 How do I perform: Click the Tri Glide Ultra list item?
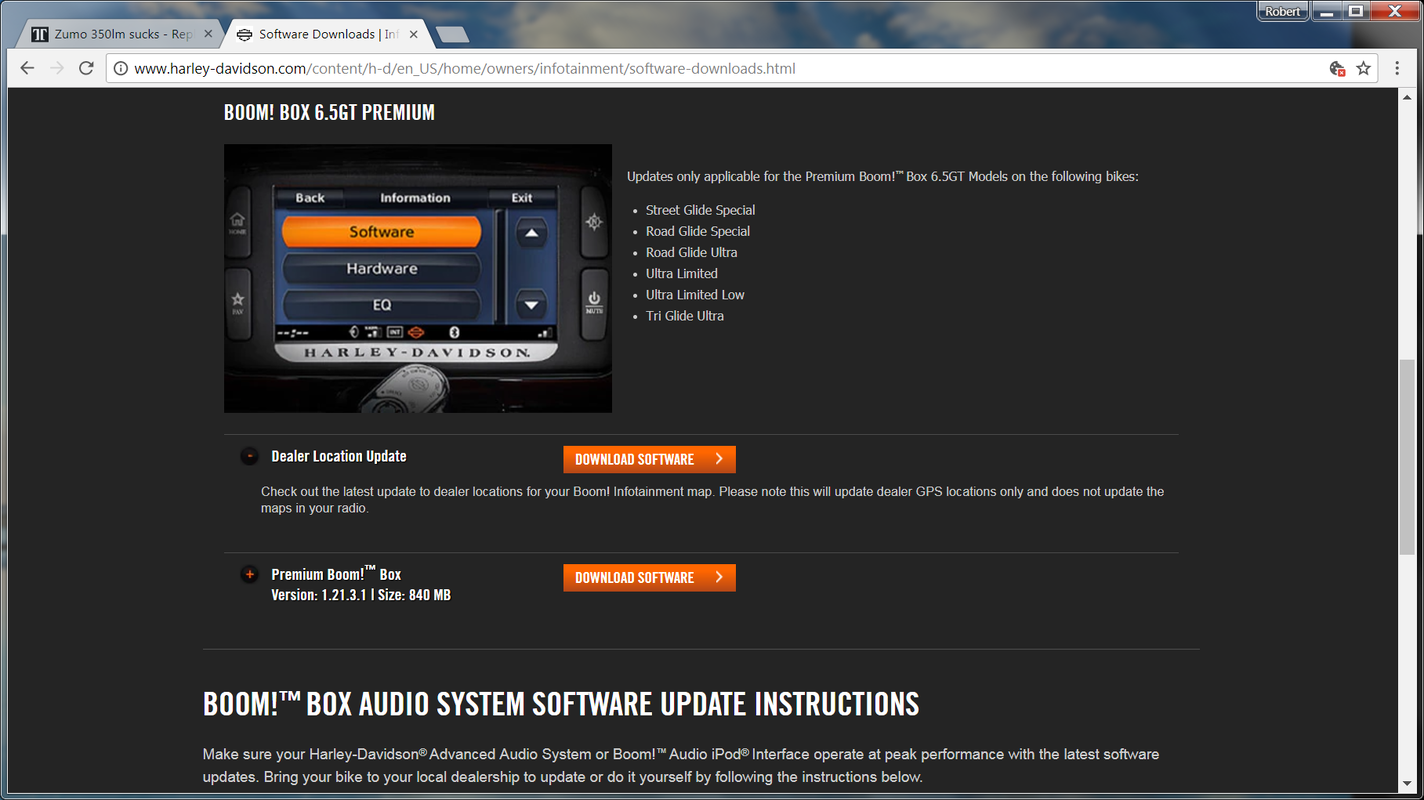[685, 315]
